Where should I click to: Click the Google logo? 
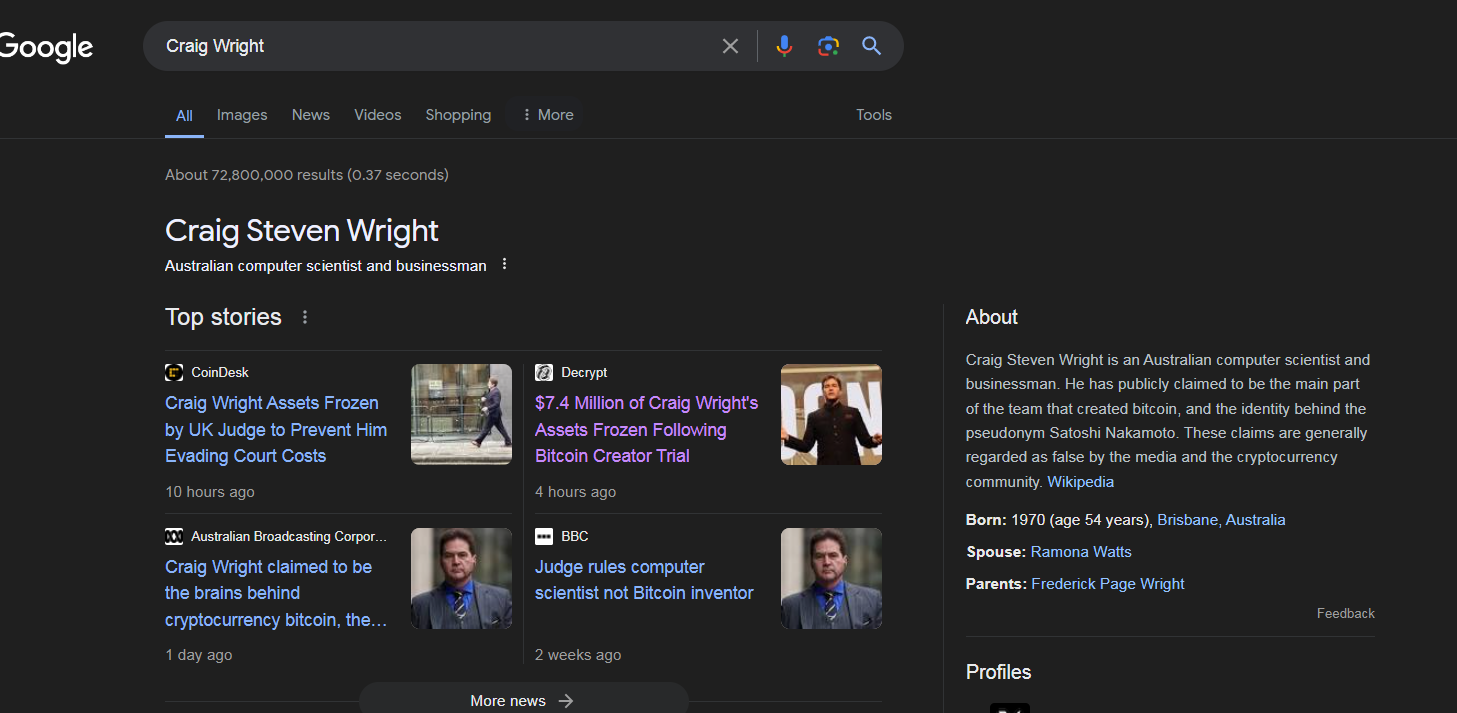point(46,47)
